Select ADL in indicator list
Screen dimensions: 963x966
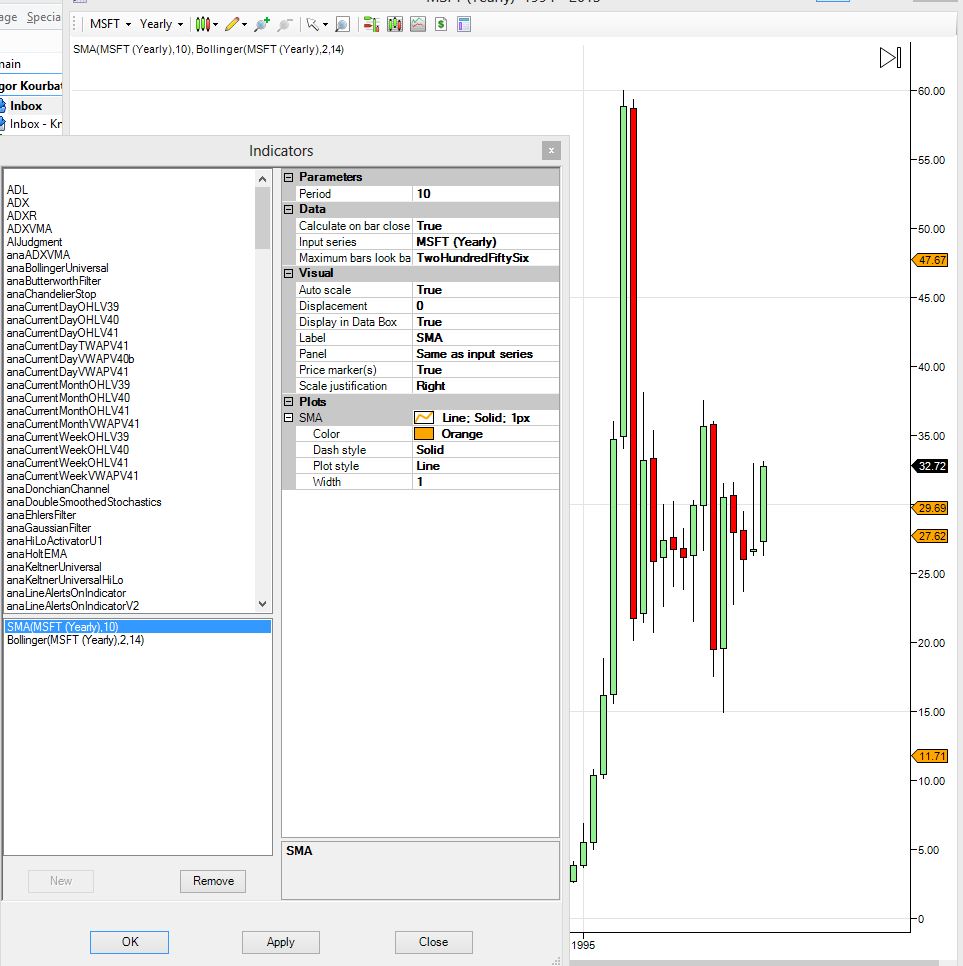17,190
